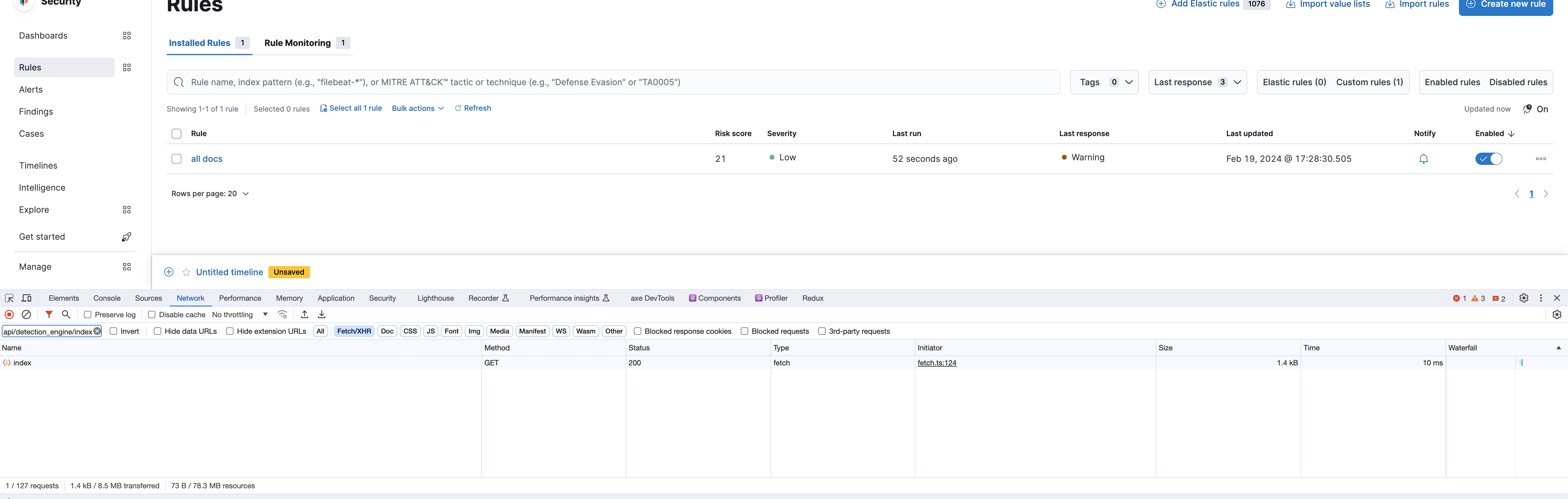The image size is (1568, 499).
Task: Open DevTools Elements tab
Action: point(63,299)
